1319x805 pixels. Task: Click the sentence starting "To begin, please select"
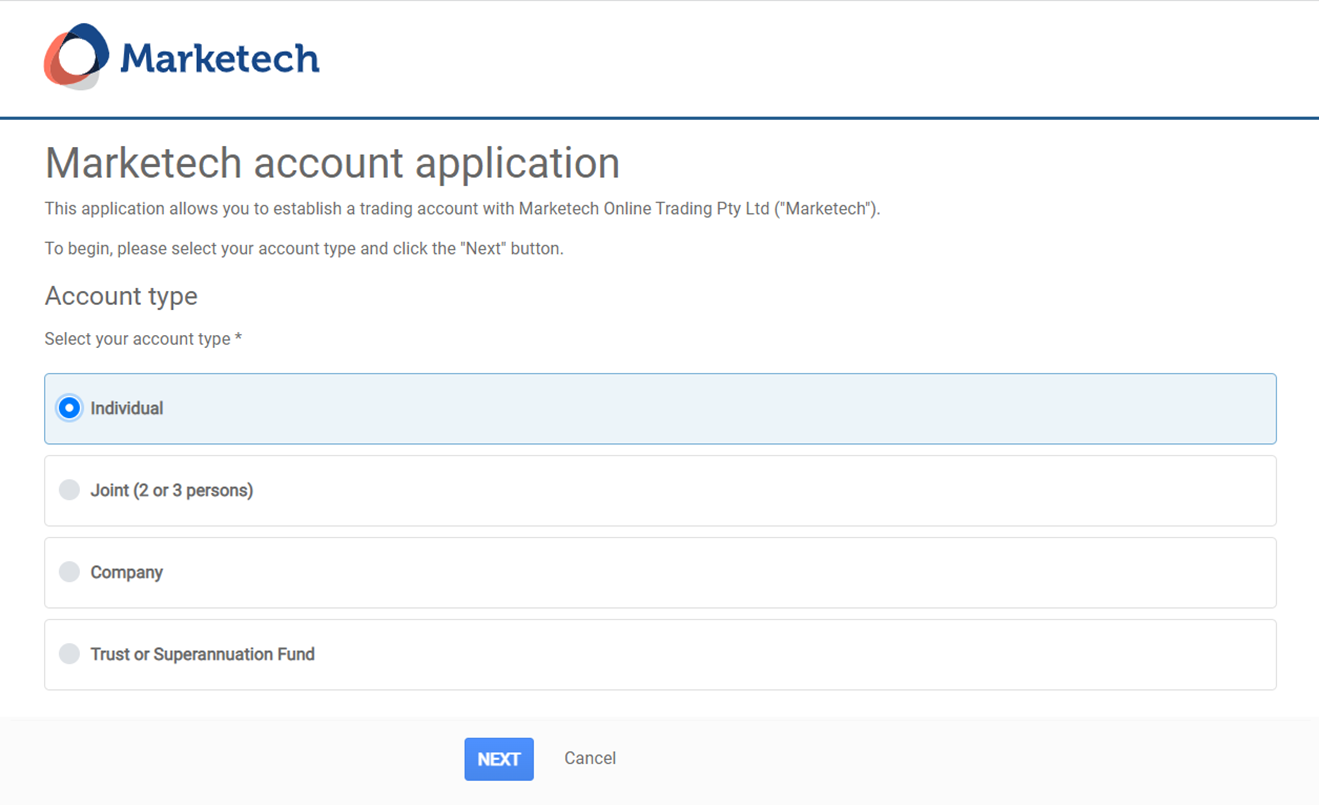pyautogui.click(x=304, y=248)
